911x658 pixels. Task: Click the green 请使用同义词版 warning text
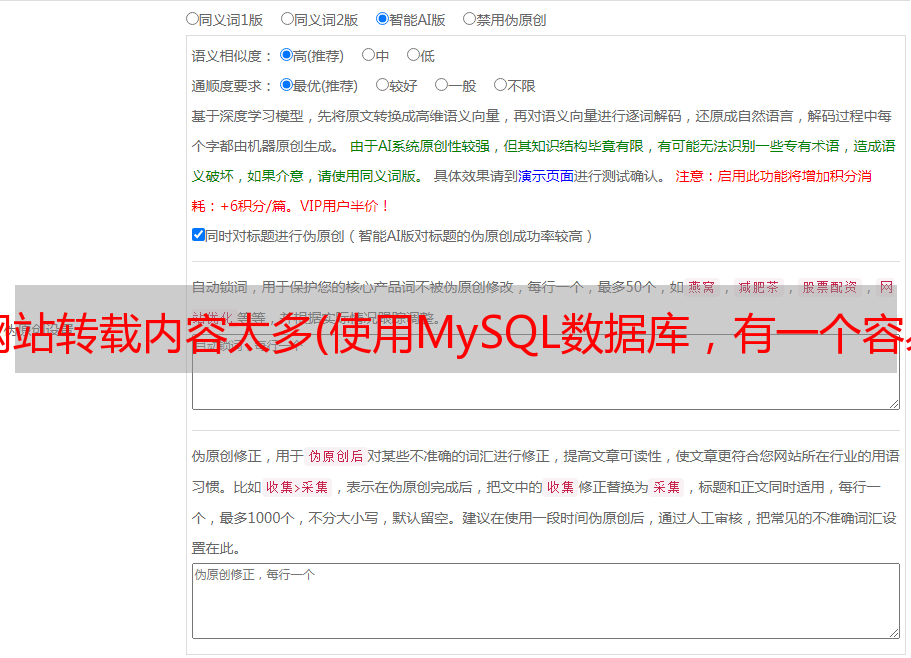tap(371, 176)
